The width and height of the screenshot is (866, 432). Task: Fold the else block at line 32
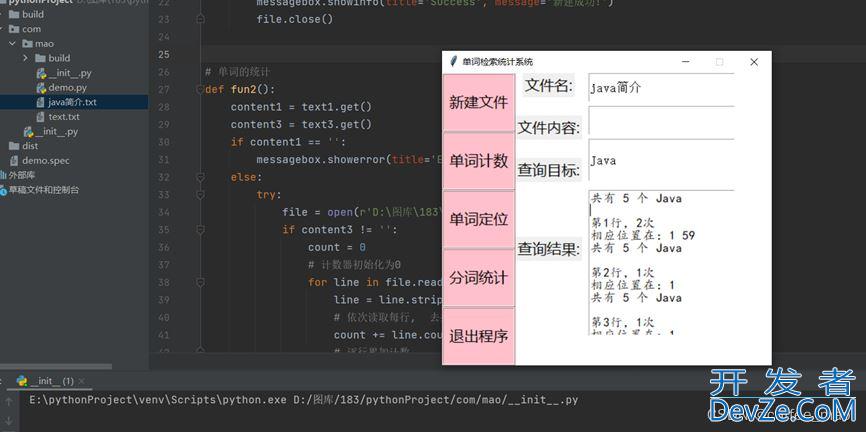[200, 177]
